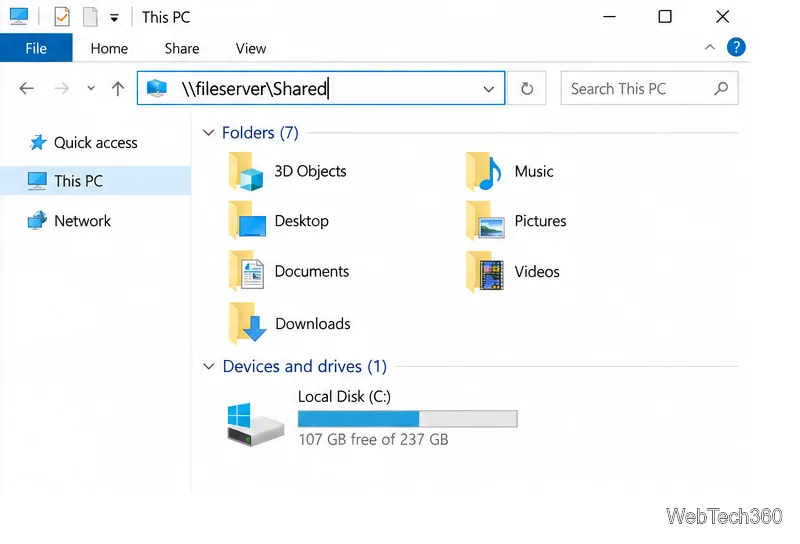Select This PC in navigation pane
The height and width of the screenshot is (544, 800).
coord(95,181)
